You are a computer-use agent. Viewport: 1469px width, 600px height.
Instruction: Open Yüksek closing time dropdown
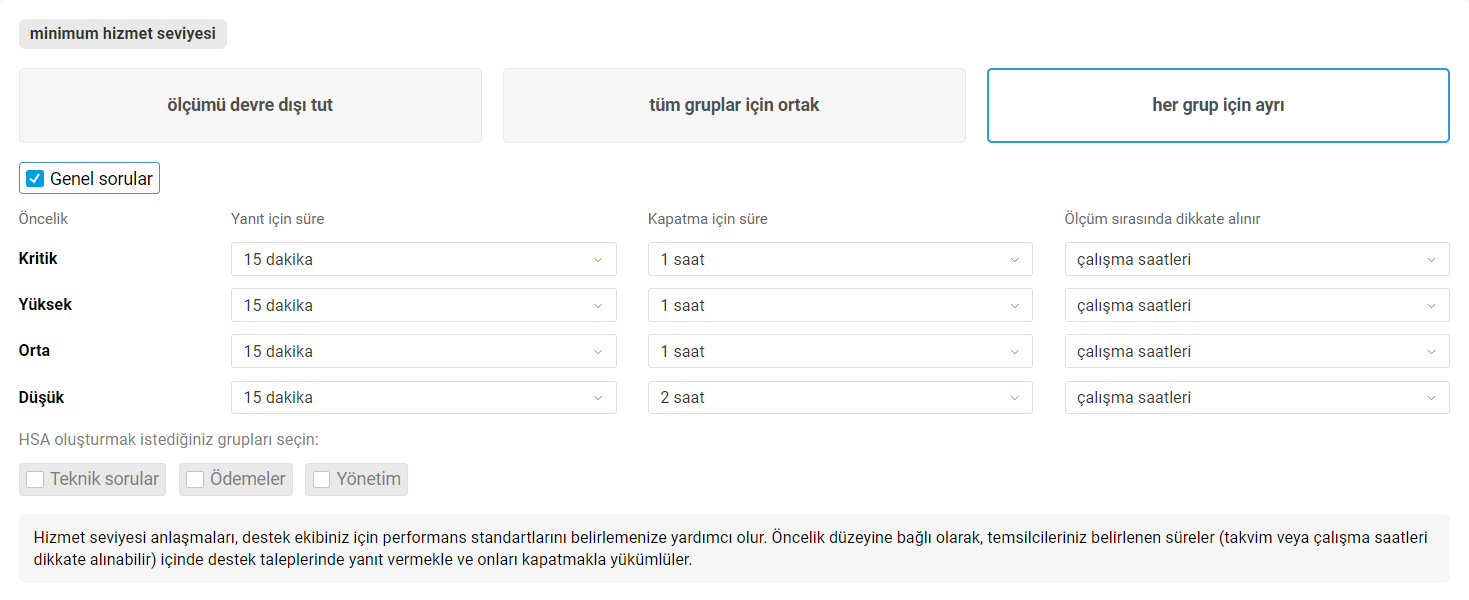click(x=840, y=305)
